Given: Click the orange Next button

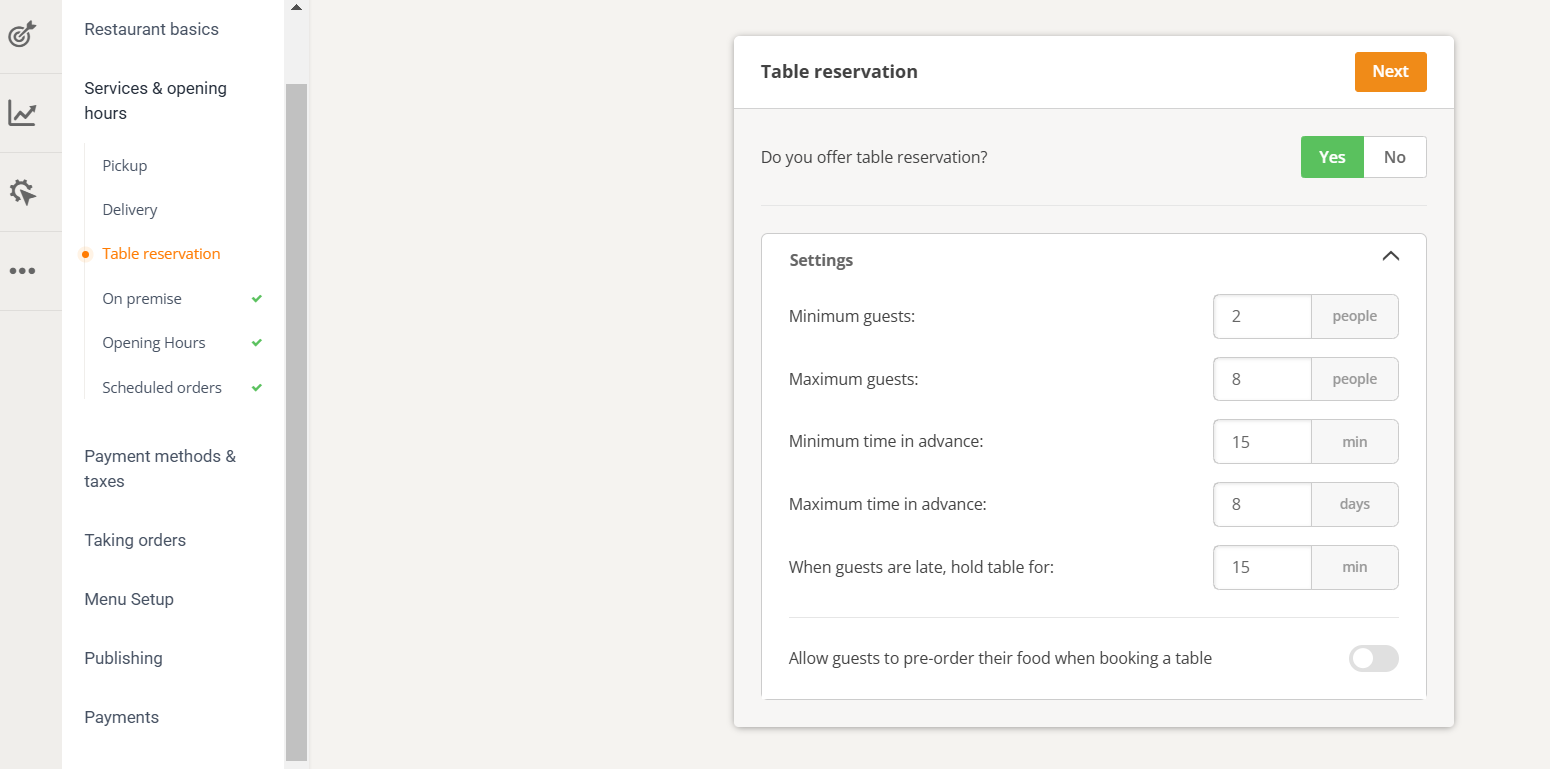Looking at the screenshot, I should [1390, 72].
